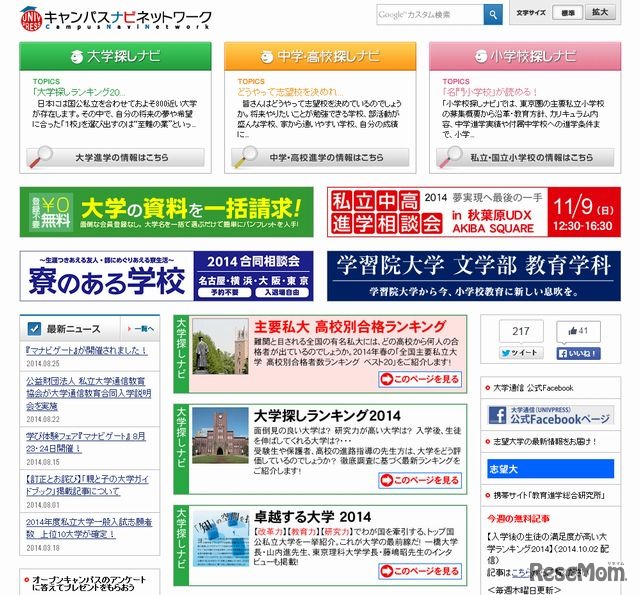This screenshot has height=595, width=640.
Task: Set text size to 拡大
Action: (600, 12)
